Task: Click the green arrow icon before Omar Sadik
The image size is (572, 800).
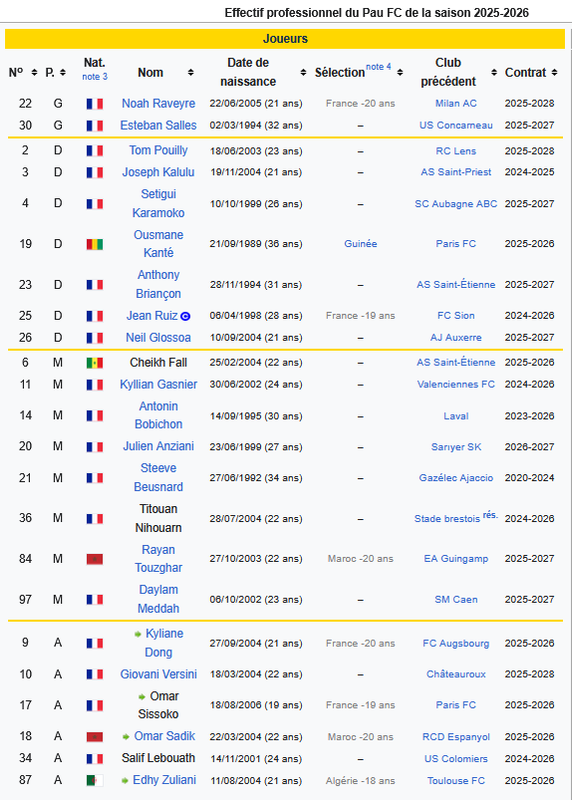Action: (x=126, y=737)
